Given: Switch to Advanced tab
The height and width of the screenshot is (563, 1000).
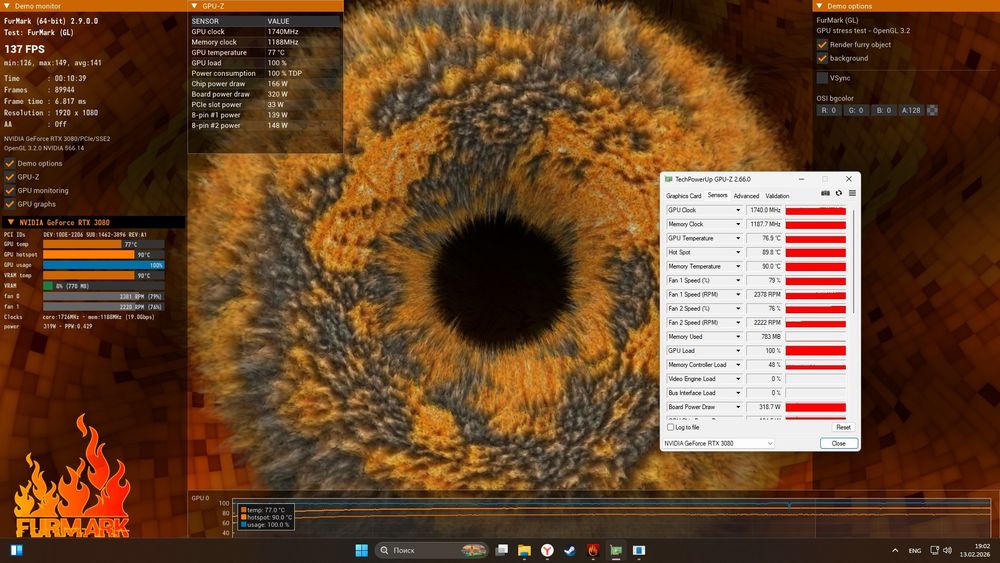Looking at the screenshot, I should [746, 196].
